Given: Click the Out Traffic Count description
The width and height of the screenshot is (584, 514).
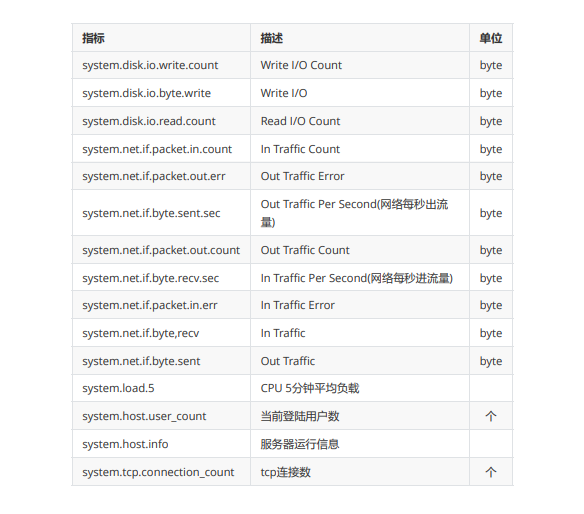Looking at the screenshot, I should [x=305, y=250].
